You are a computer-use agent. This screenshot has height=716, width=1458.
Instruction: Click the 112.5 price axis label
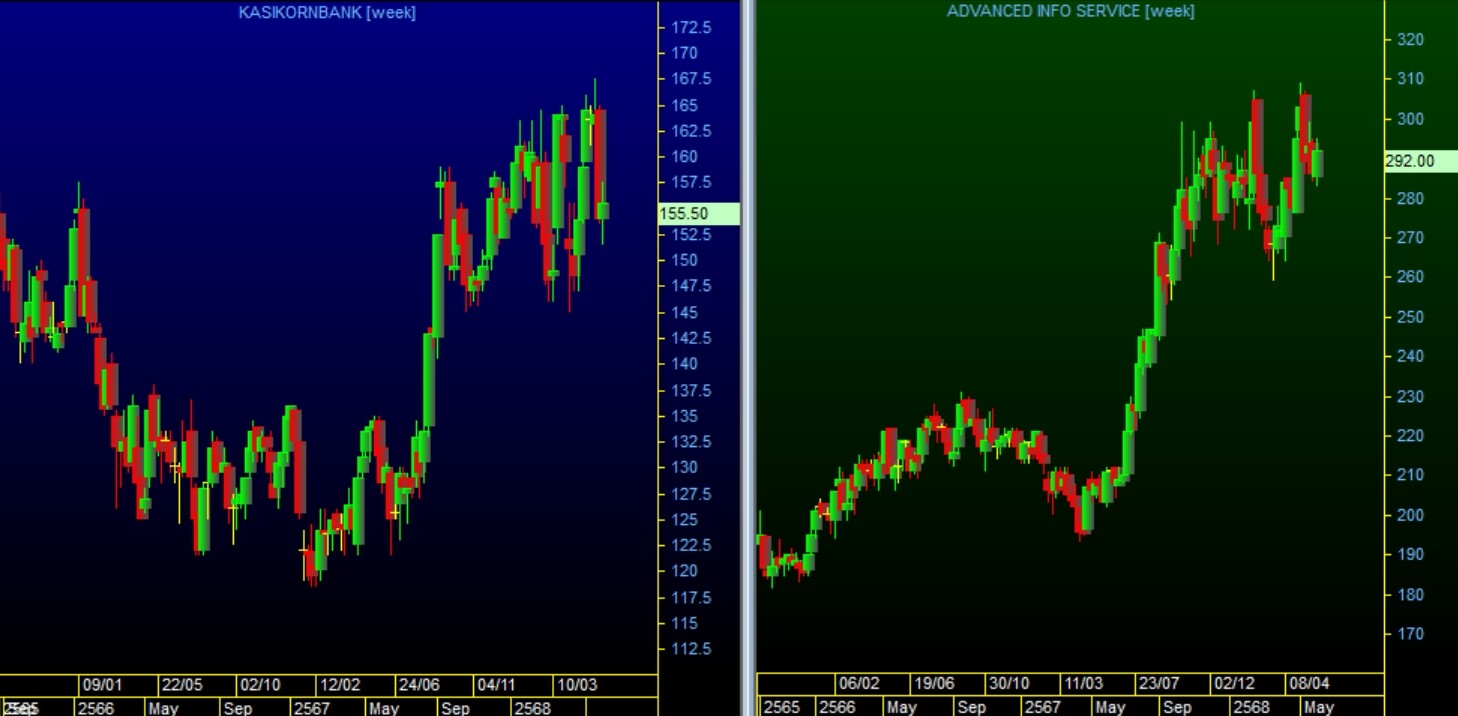coord(692,649)
